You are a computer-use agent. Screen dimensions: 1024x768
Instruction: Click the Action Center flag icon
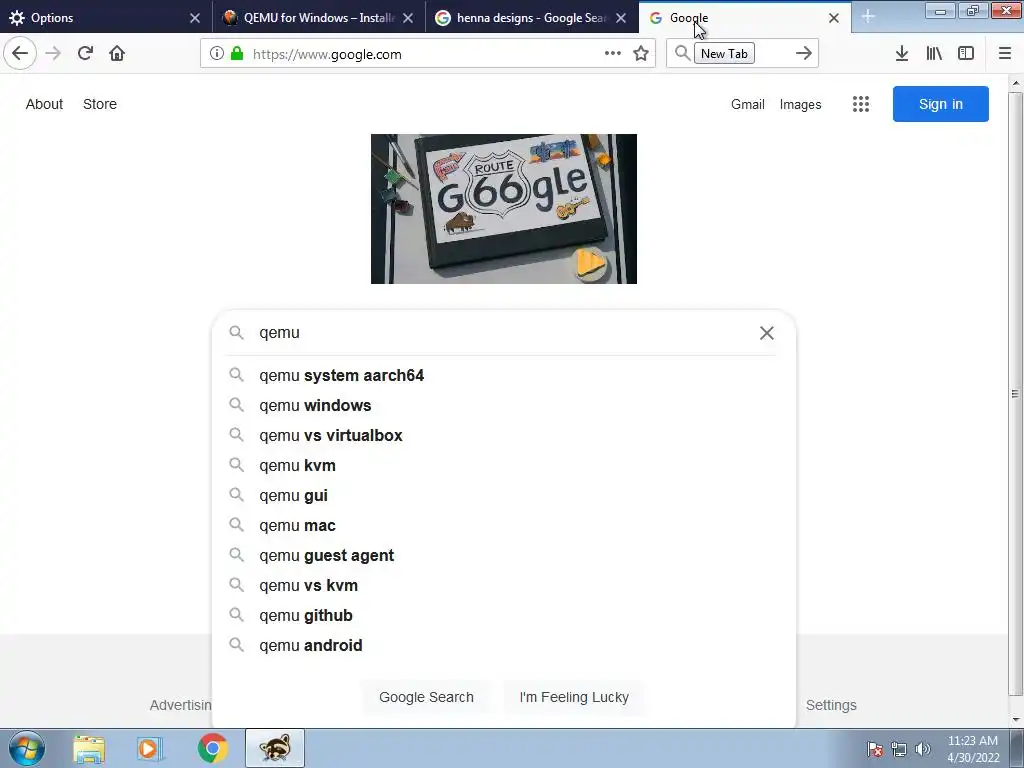pyautogui.click(x=875, y=749)
